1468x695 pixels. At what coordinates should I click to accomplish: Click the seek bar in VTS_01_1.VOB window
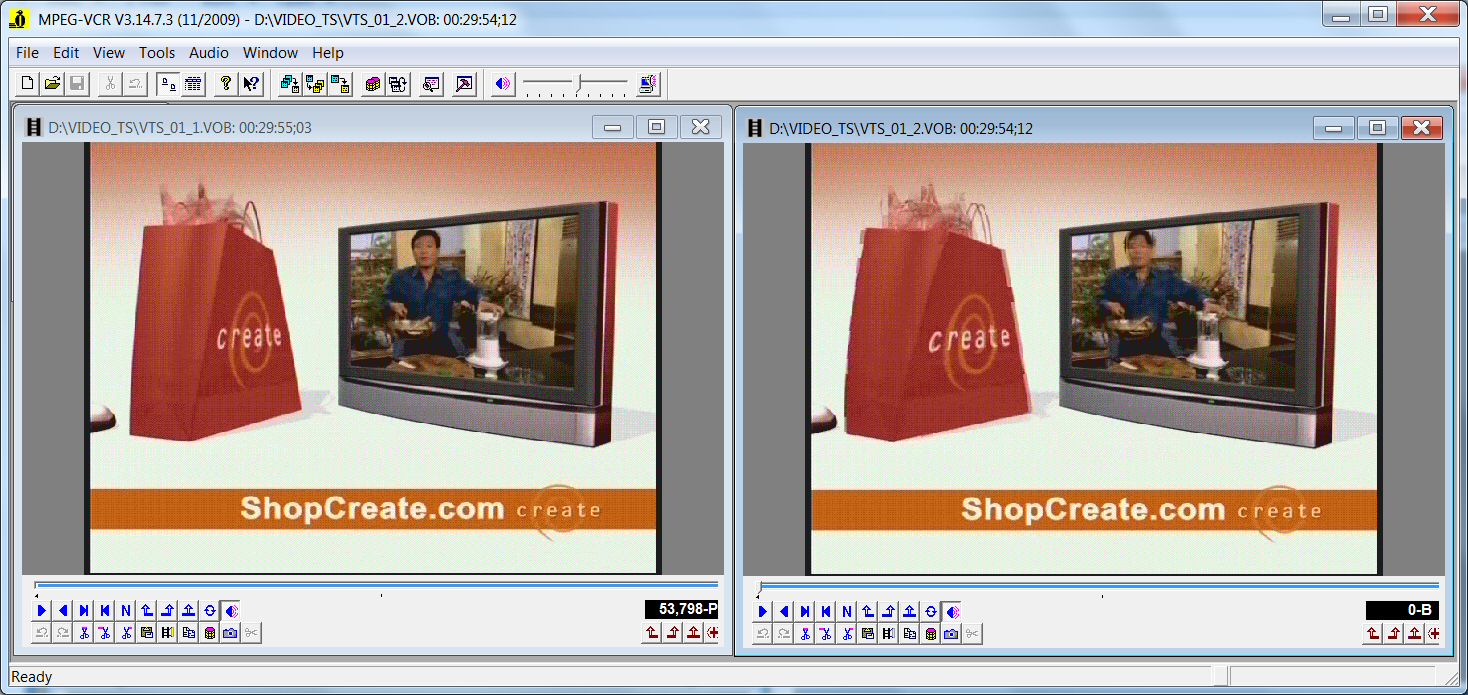pos(376,585)
